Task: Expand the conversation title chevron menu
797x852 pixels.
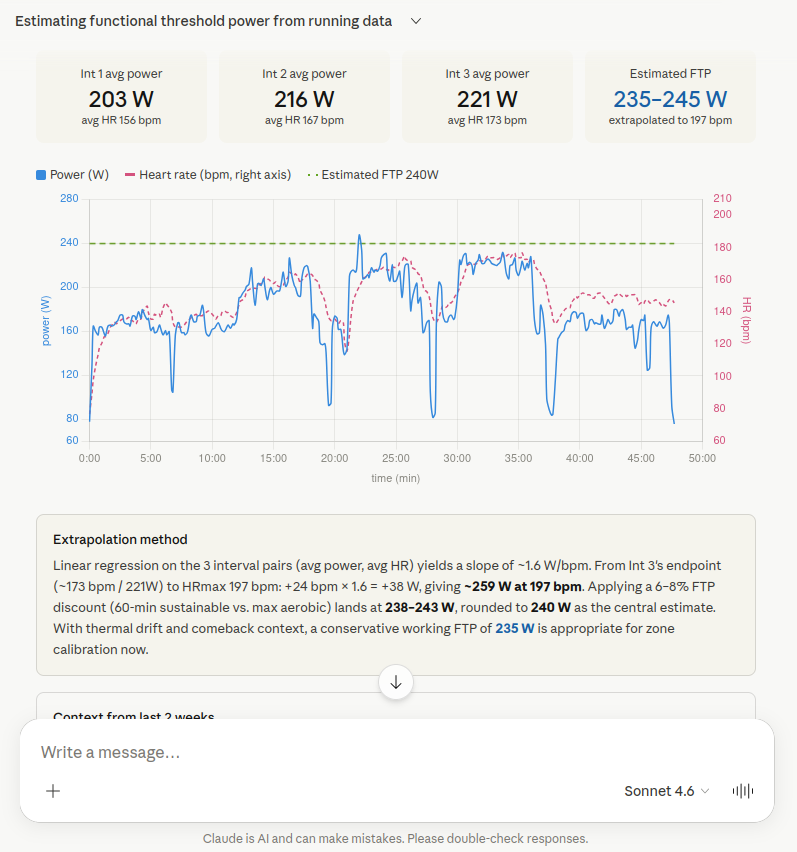Action: (x=416, y=21)
